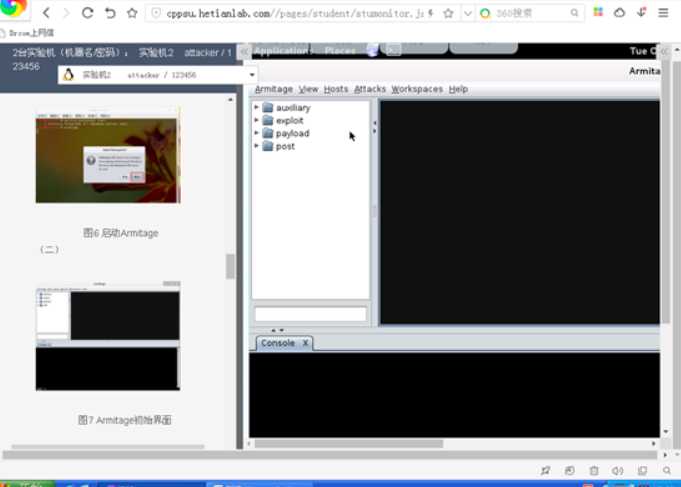Click the lightning speed-mode icon in the address bar
Screen dimensions: 681x487
tap(430, 13)
